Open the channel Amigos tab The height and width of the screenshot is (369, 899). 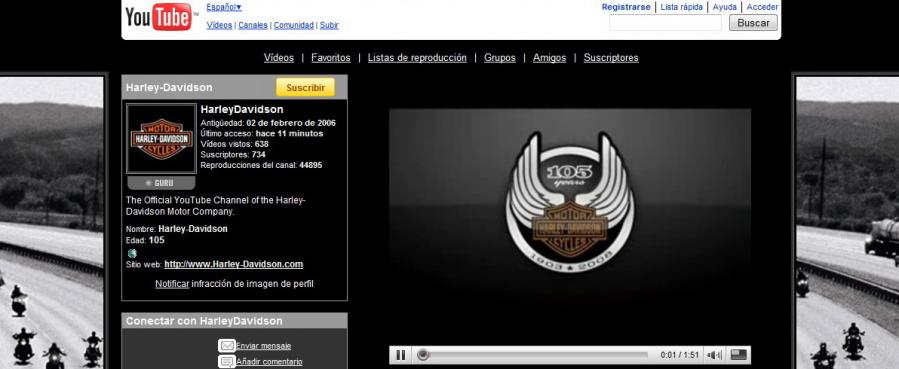pyautogui.click(x=549, y=58)
